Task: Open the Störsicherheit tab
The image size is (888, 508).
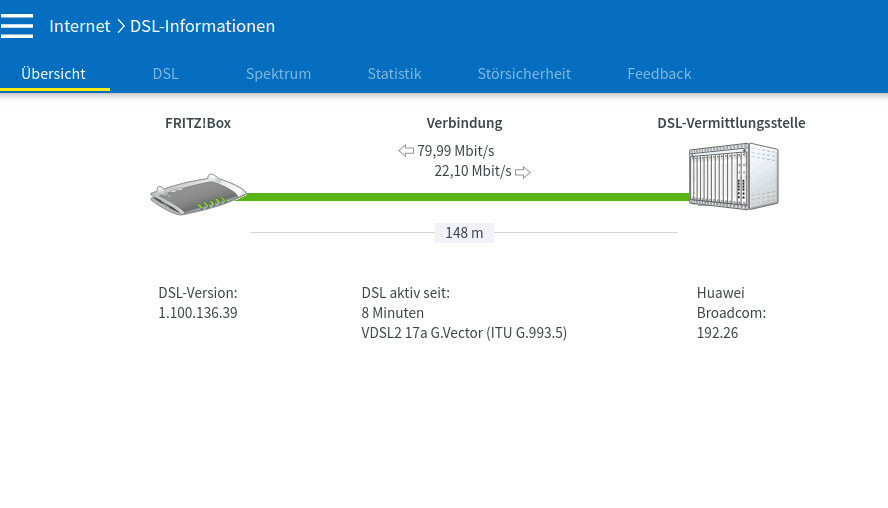Action: point(524,74)
